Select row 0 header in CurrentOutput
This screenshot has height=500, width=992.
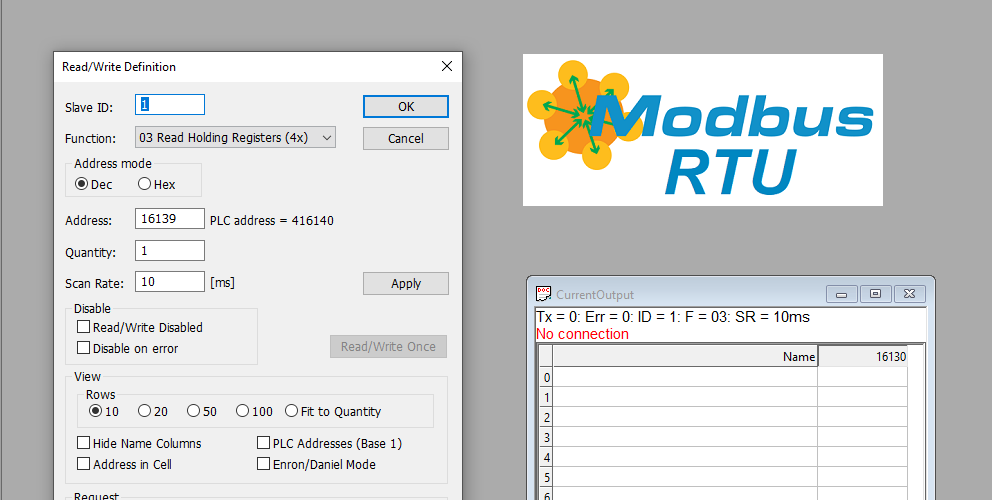click(546, 377)
